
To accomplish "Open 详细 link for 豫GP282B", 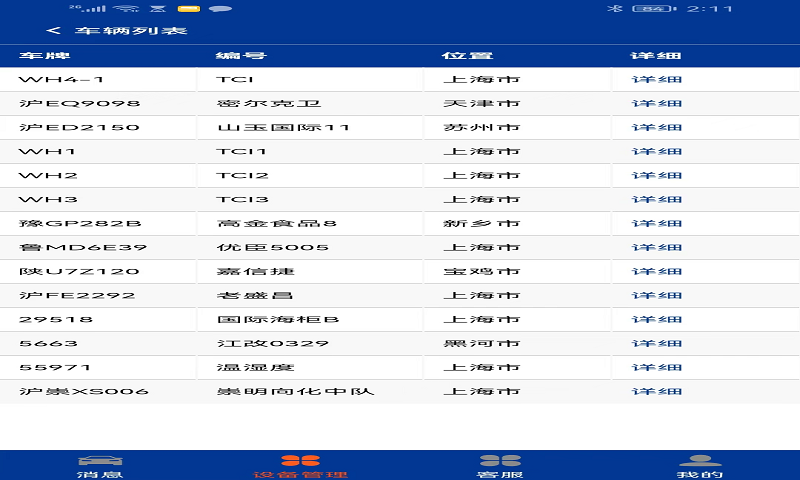I will coord(657,223).
